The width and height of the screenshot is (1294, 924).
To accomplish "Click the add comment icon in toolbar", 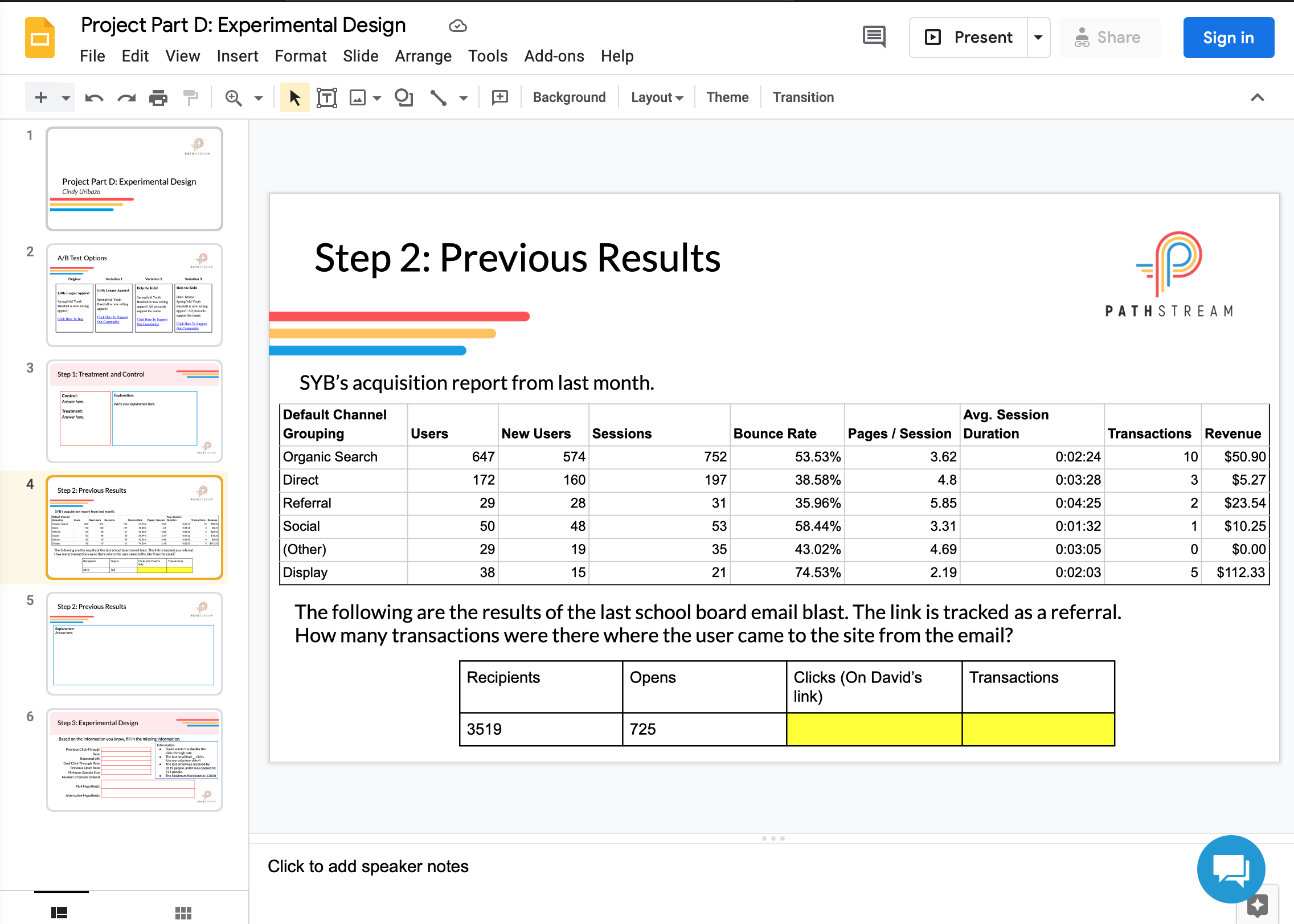I will tap(499, 97).
